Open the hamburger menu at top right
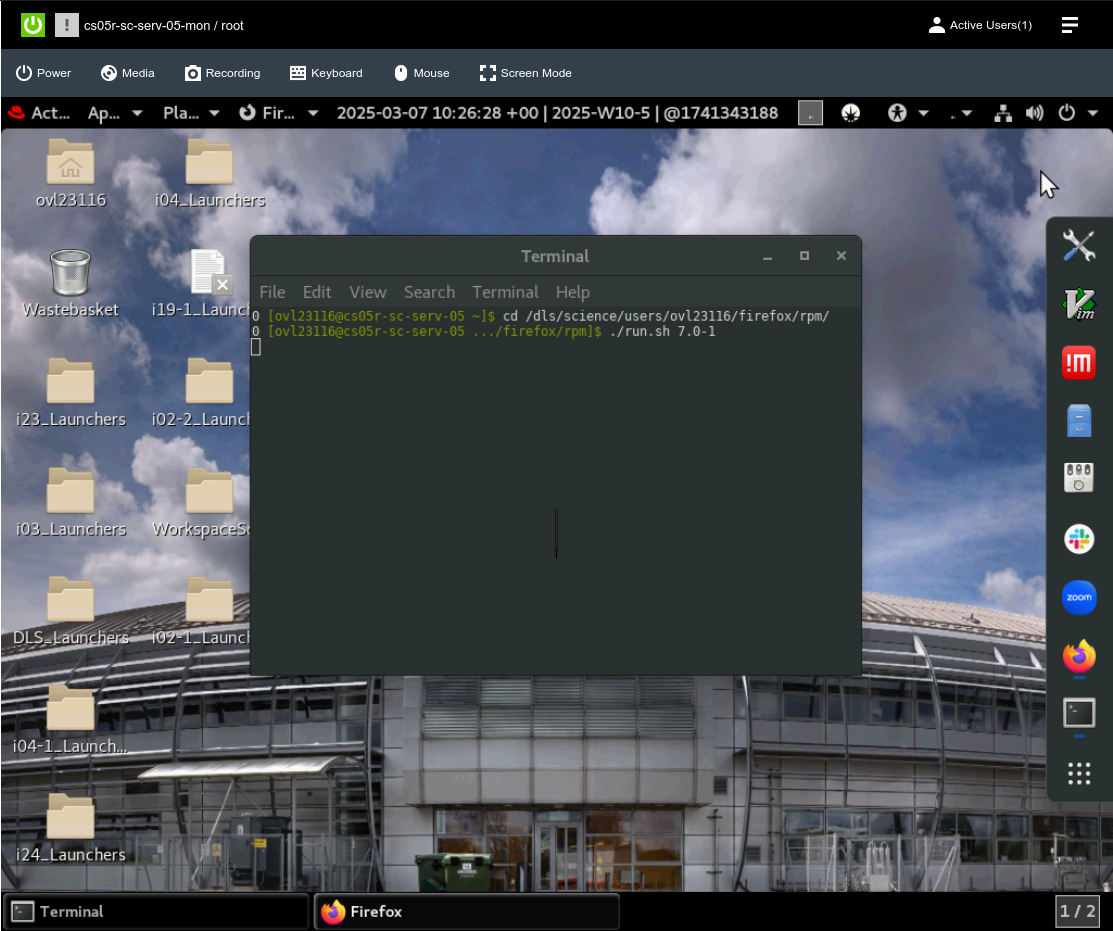1113x931 pixels. coord(1070,25)
